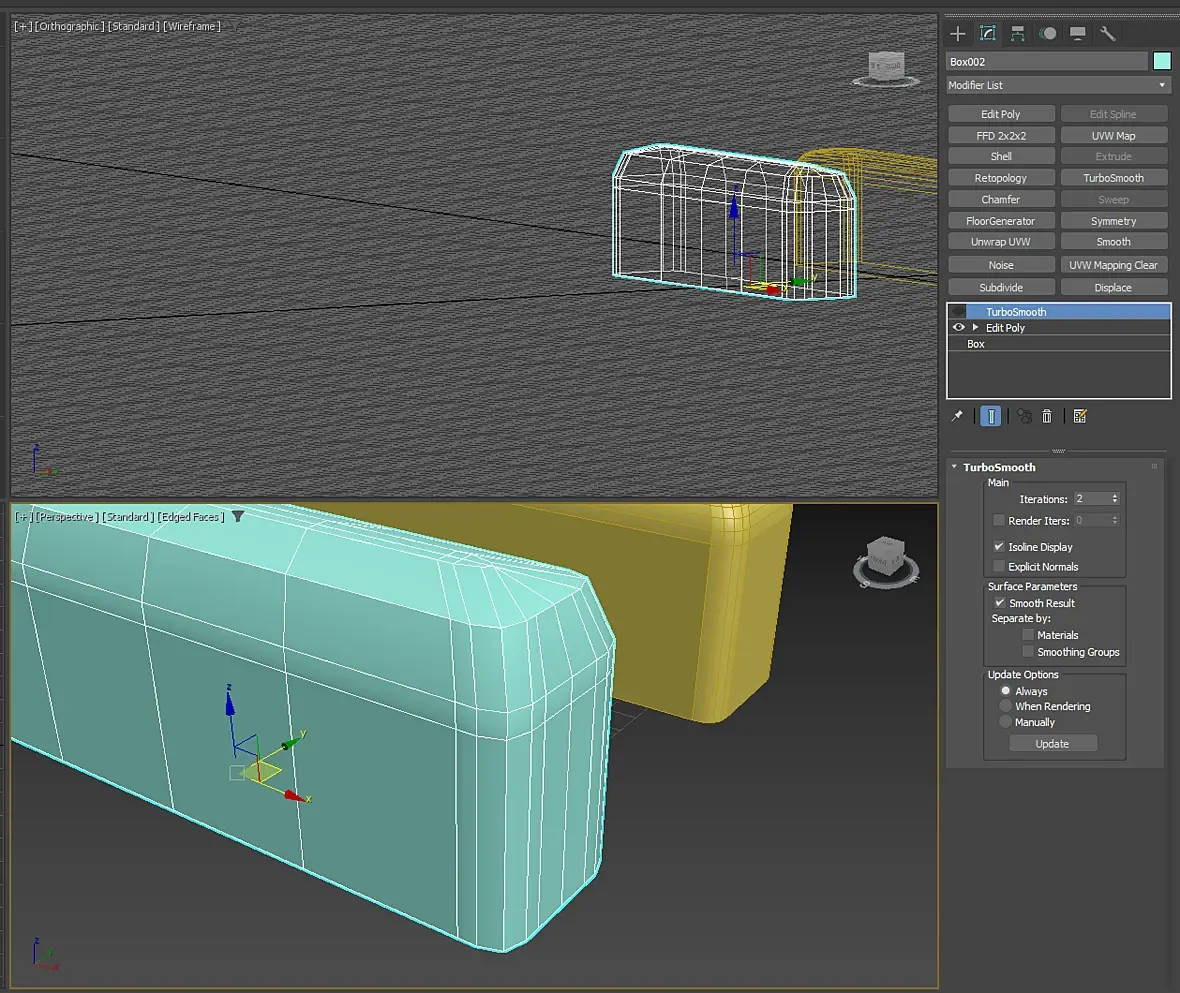Toggle Edit Poly modifier visibility eye

pyautogui.click(x=958, y=328)
